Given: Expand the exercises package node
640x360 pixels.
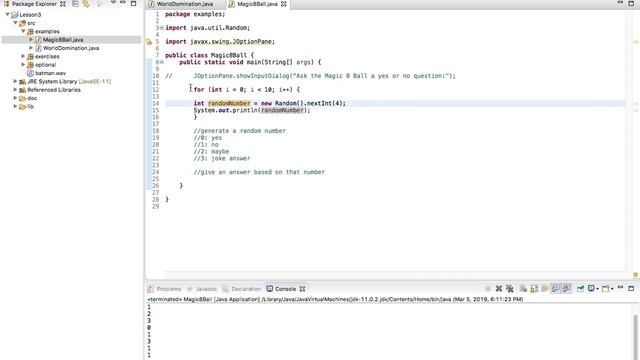Looking at the screenshot, I should pos(23,56).
